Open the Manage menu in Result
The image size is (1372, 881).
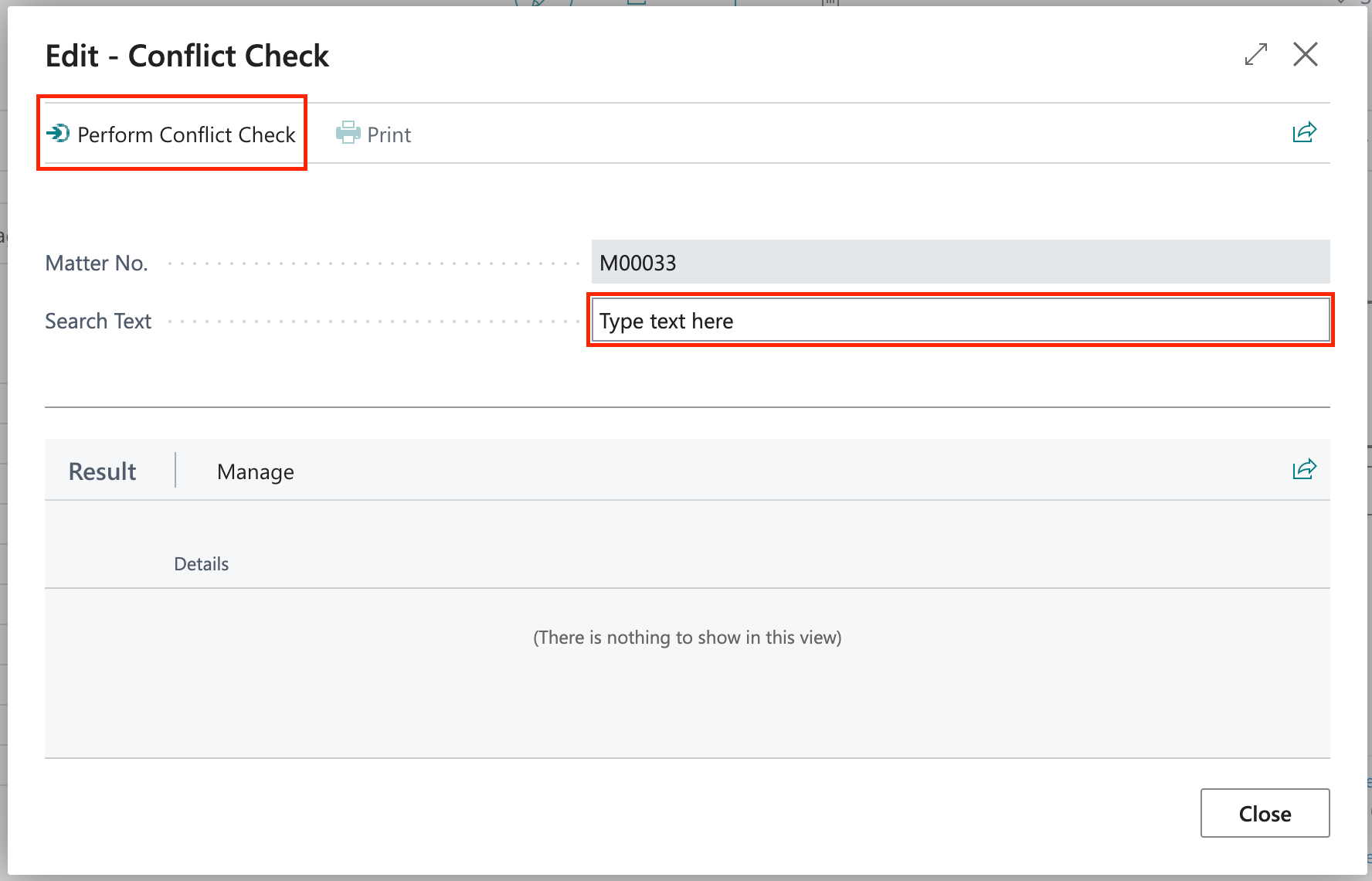256,471
